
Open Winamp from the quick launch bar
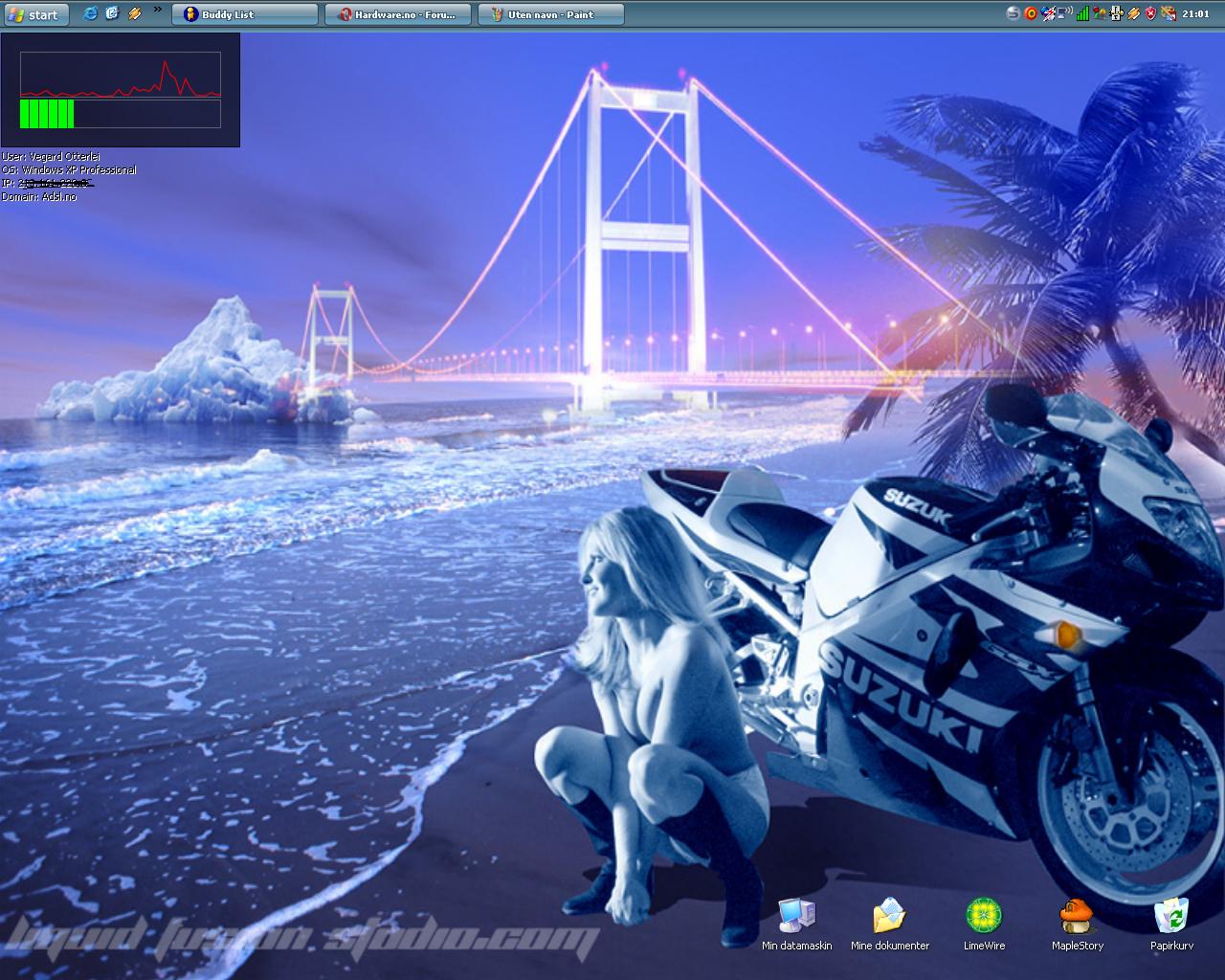[x=135, y=13]
